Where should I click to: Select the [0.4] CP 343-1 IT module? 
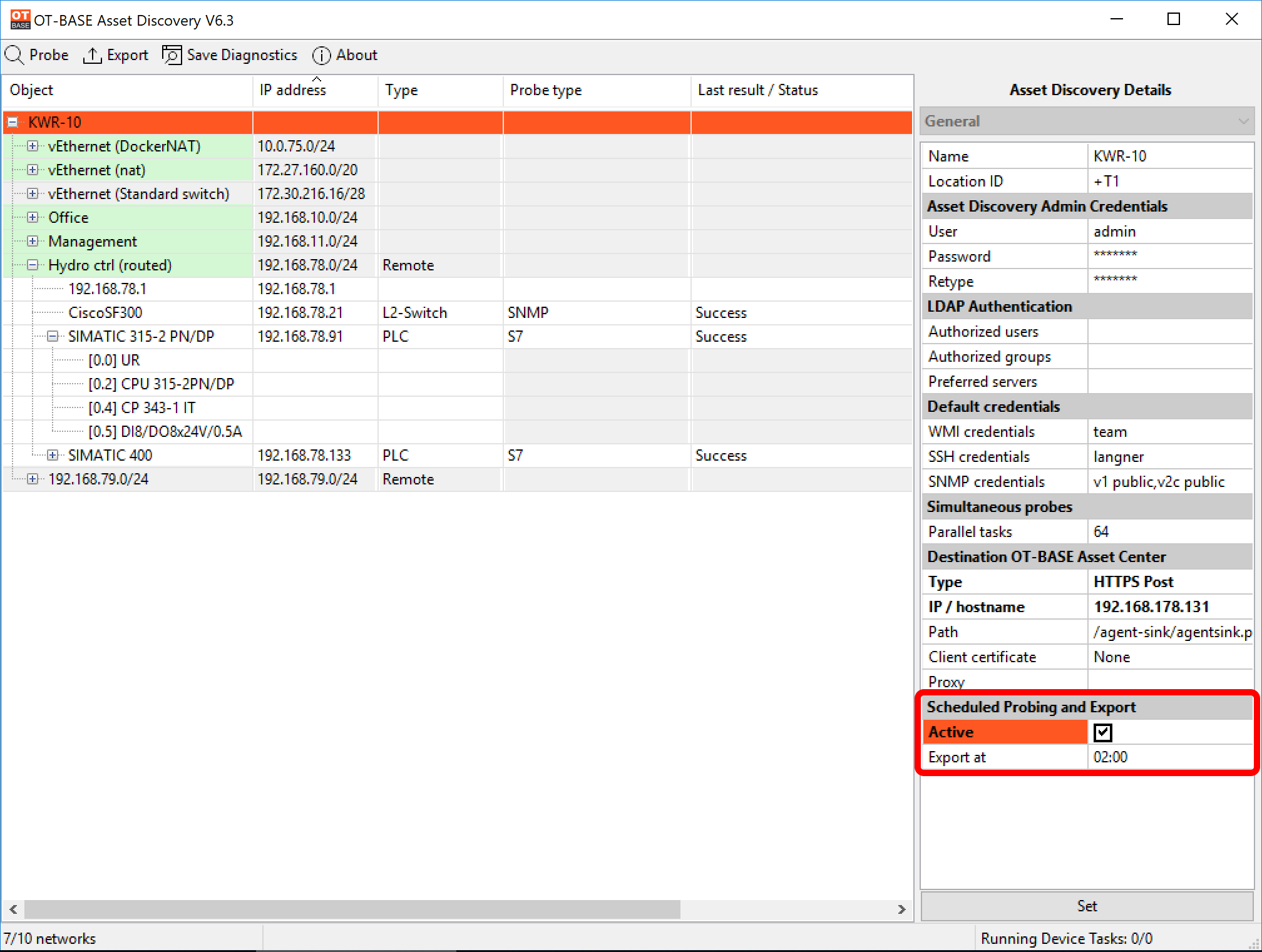(x=141, y=407)
